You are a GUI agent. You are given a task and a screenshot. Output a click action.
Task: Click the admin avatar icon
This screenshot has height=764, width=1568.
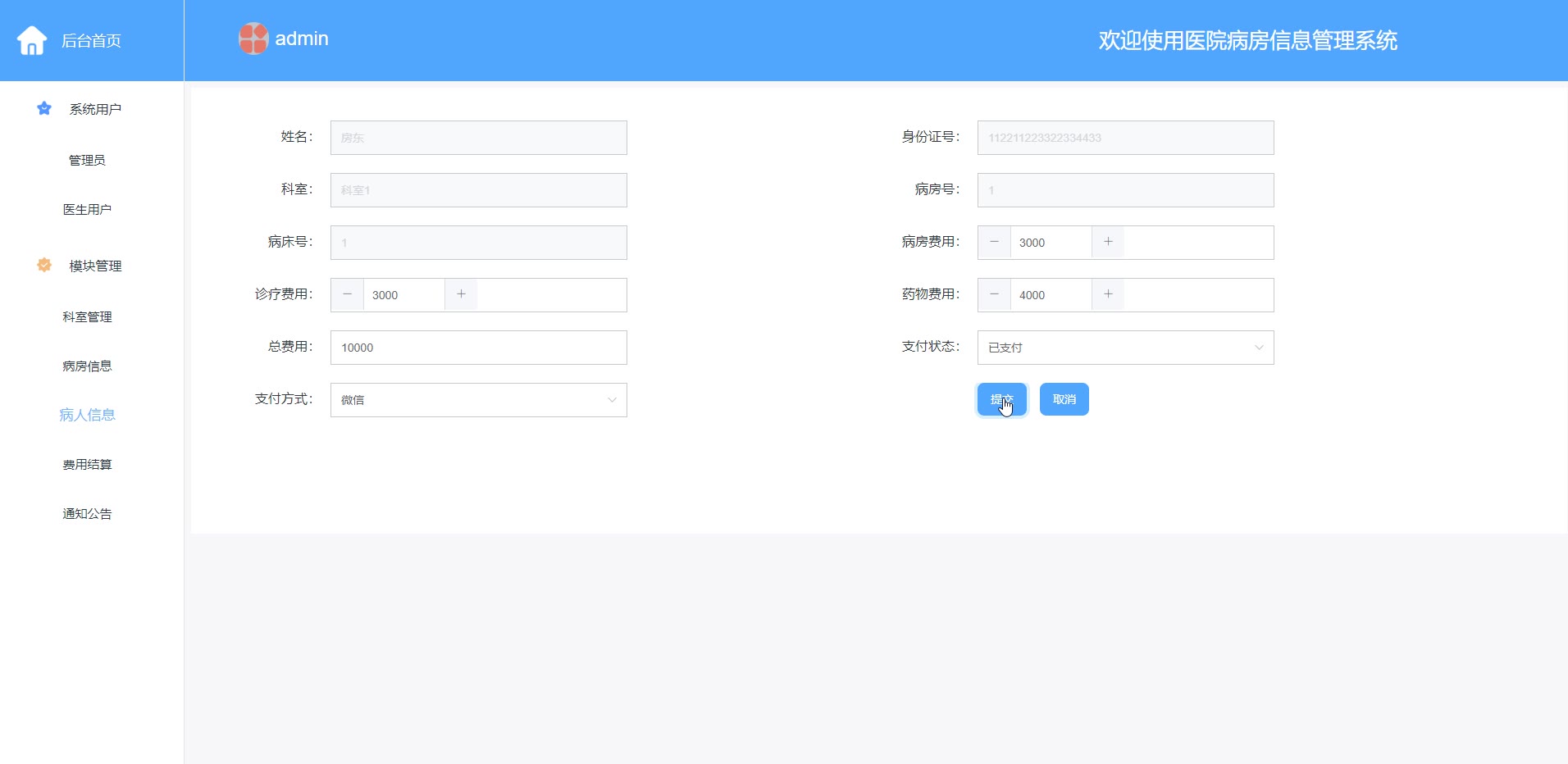(253, 39)
